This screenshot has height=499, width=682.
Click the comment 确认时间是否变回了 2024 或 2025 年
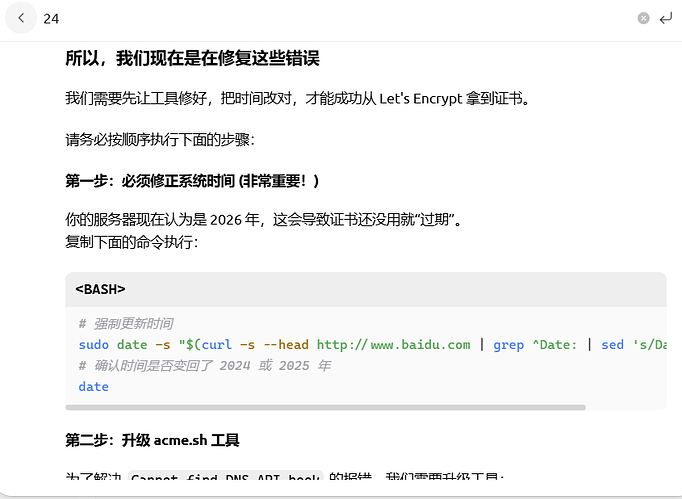click(x=204, y=365)
